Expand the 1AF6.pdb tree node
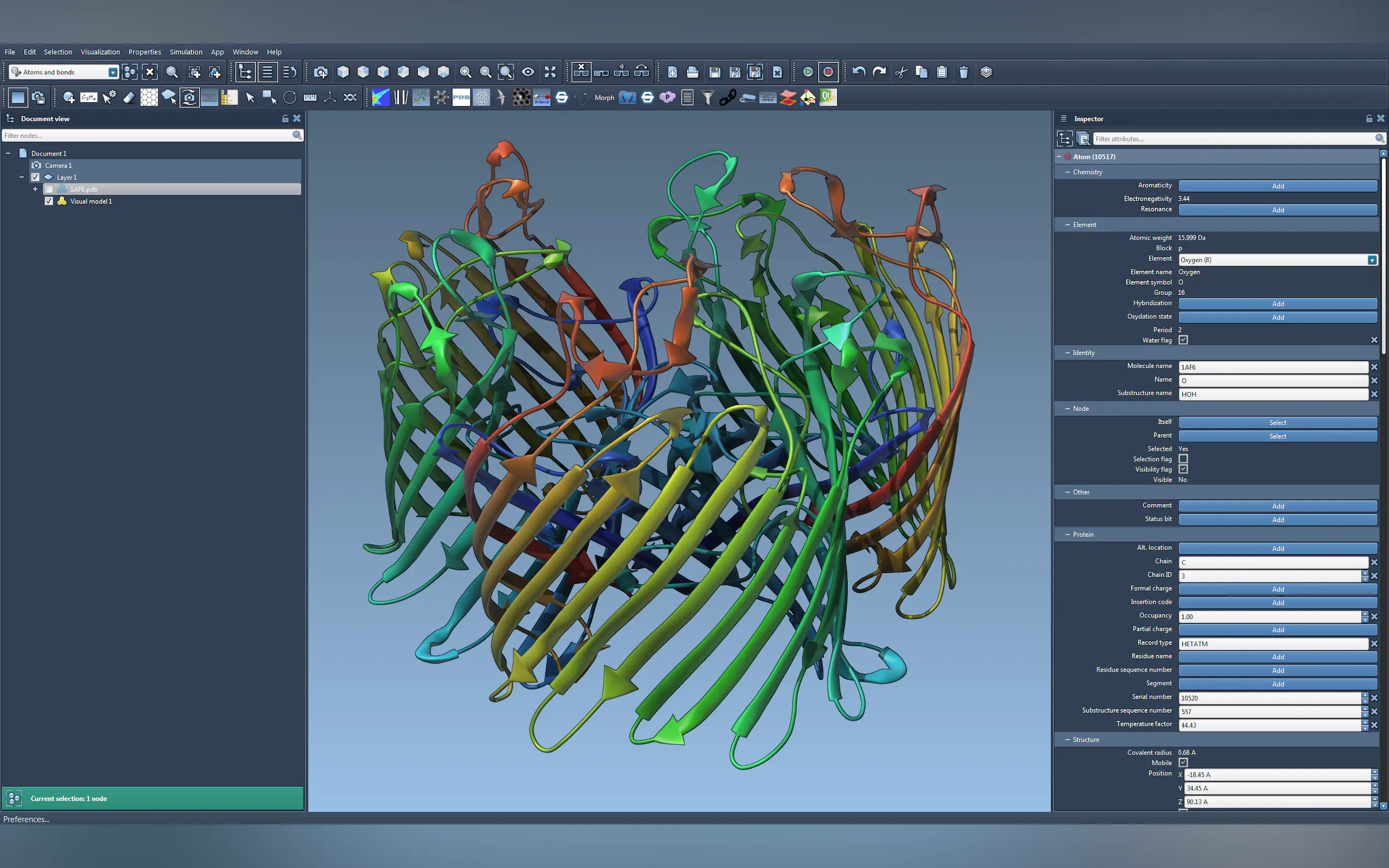The height and width of the screenshot is (868, 1389). point(36,190)
